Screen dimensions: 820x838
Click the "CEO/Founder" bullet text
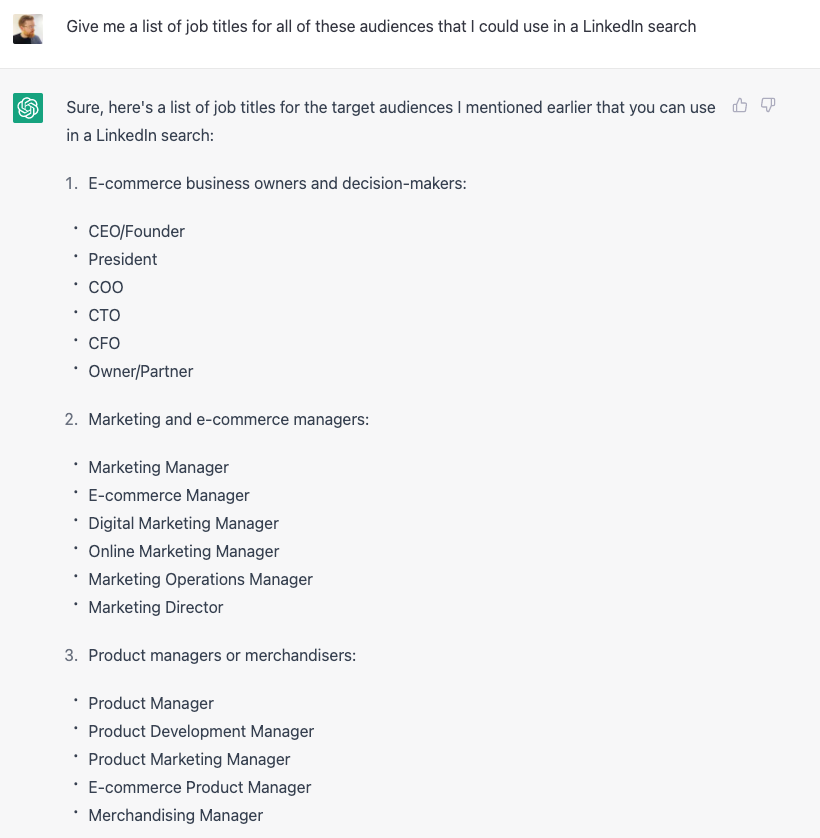click(x=136, y=231)
